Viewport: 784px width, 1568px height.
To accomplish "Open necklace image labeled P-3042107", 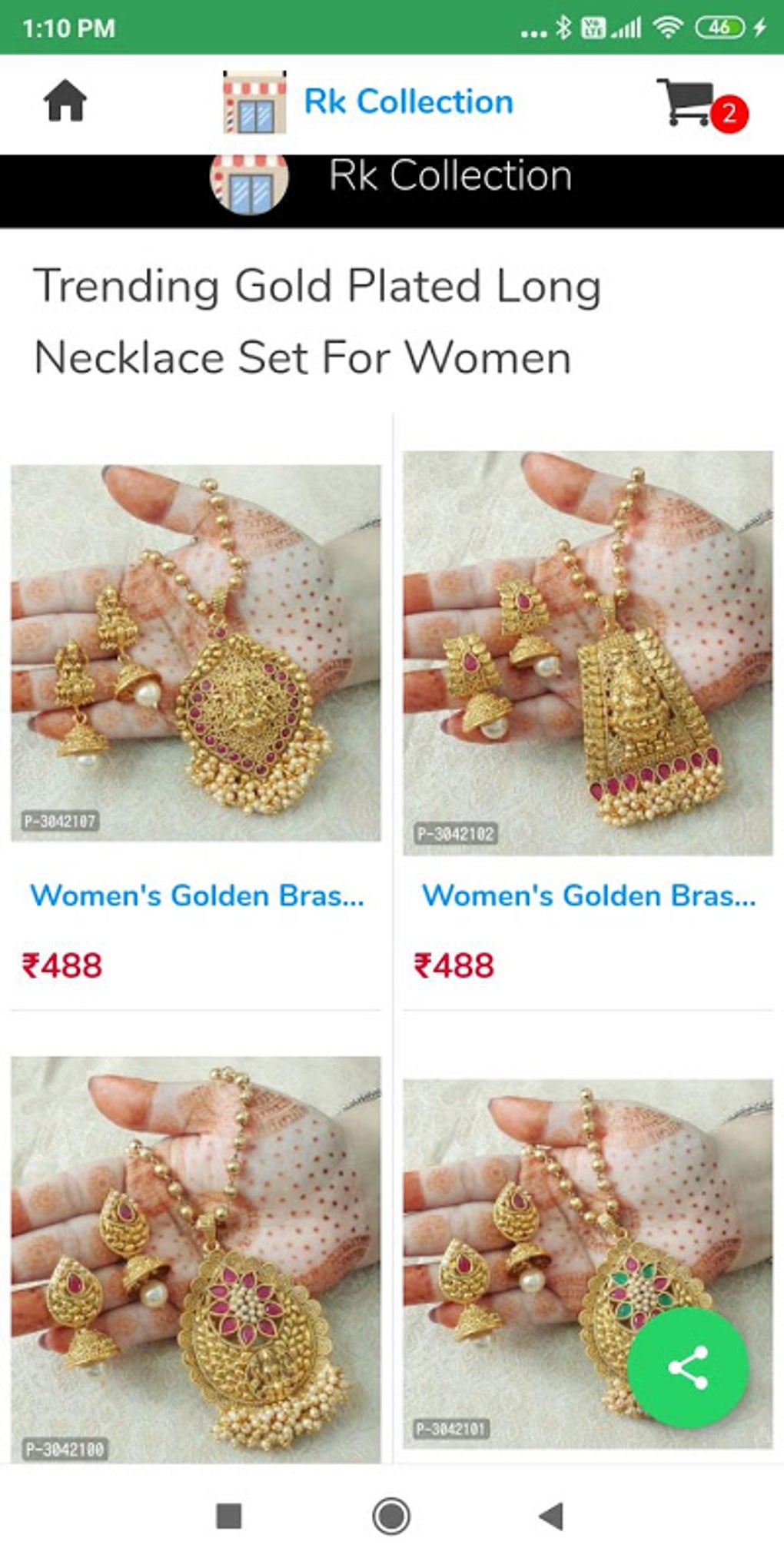I will 195,653.
